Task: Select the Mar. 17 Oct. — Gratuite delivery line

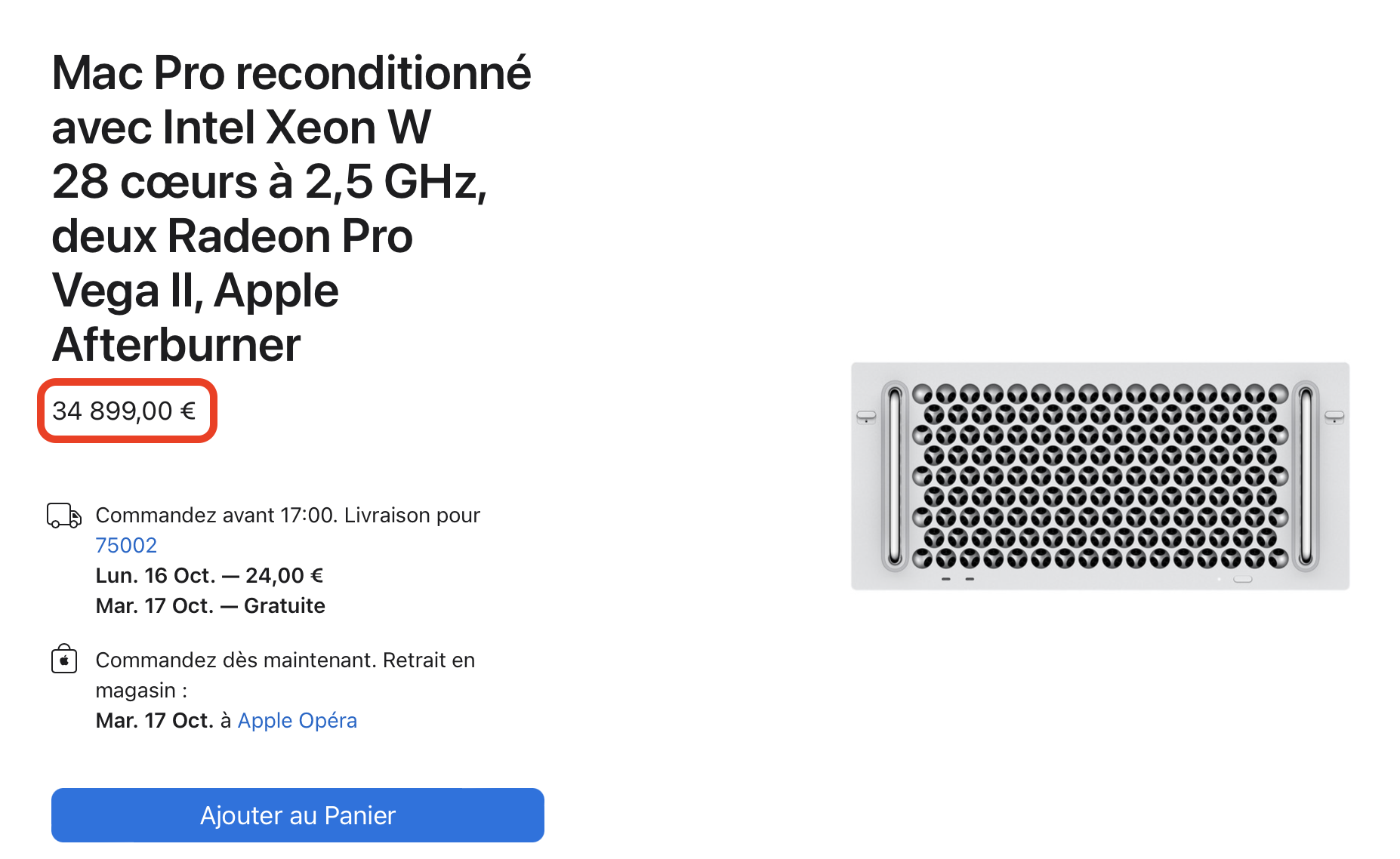Action: [210, 605]
